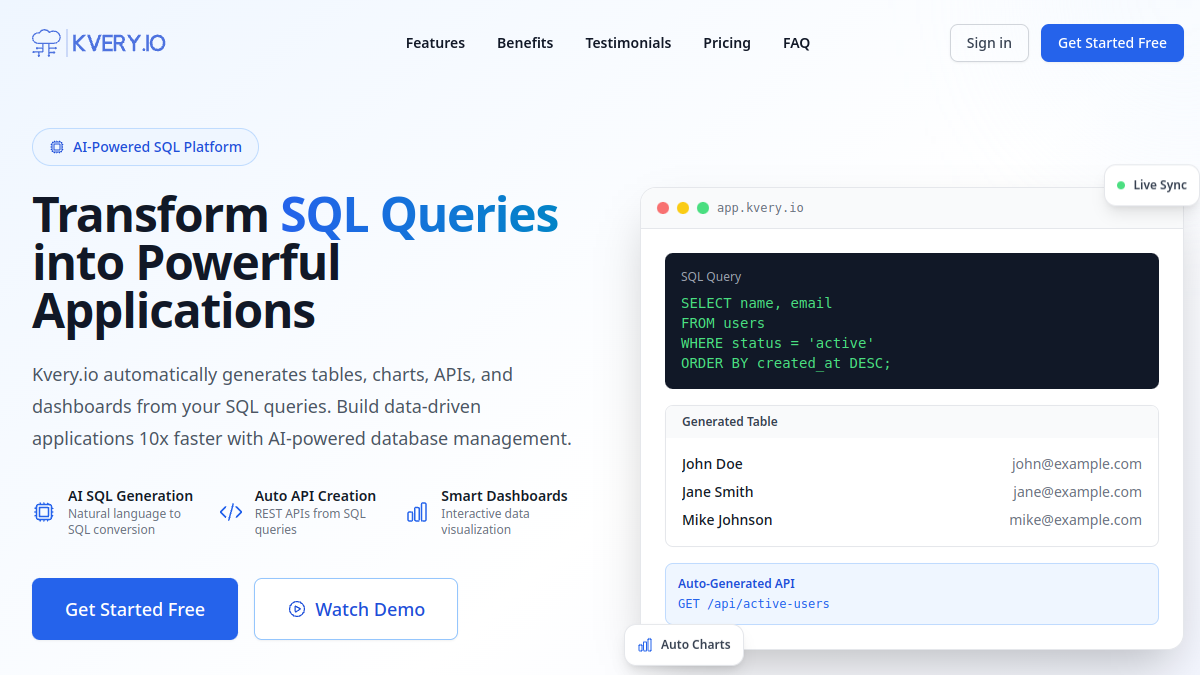Click the play icon in Watch Demo
1200x675 pixels.
pos(297,609)
